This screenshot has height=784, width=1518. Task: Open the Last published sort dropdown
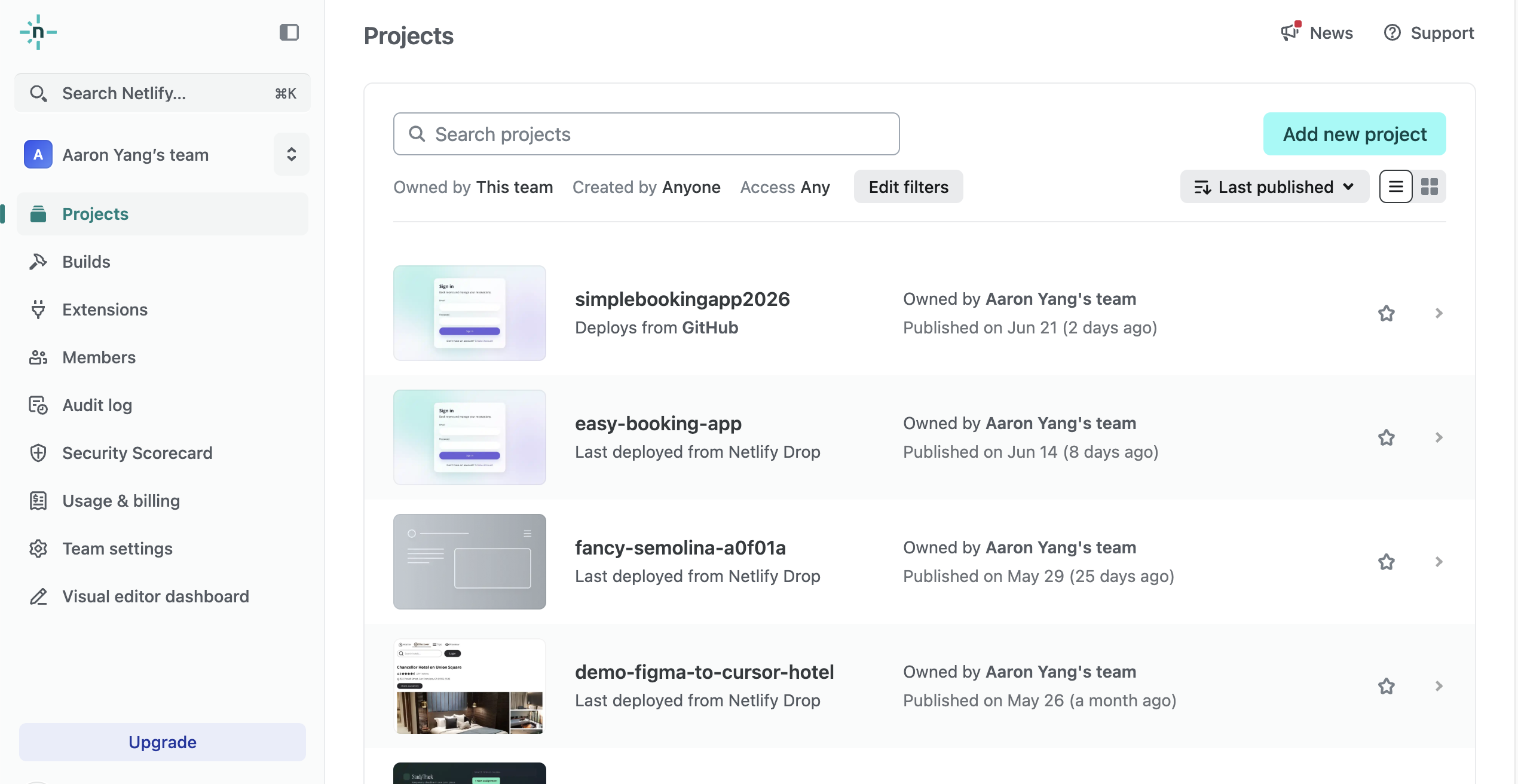click(x=1275, y=187)
